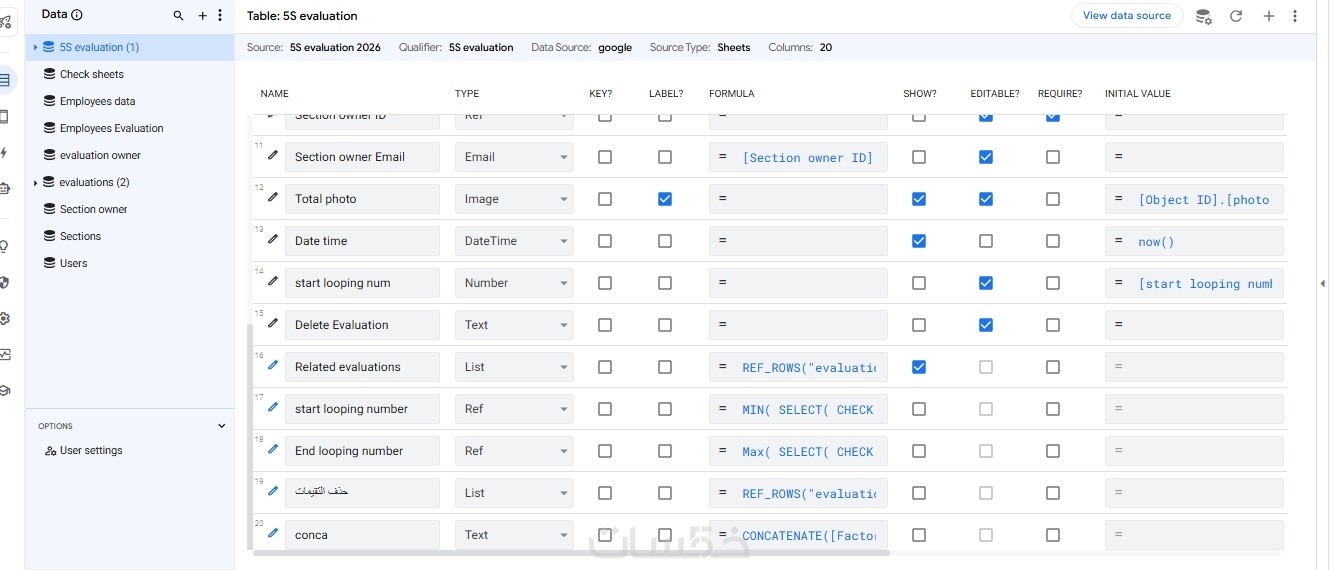
Task: Click the pencil icon for the Delete Evaluation column
Action: click(273, 324)
